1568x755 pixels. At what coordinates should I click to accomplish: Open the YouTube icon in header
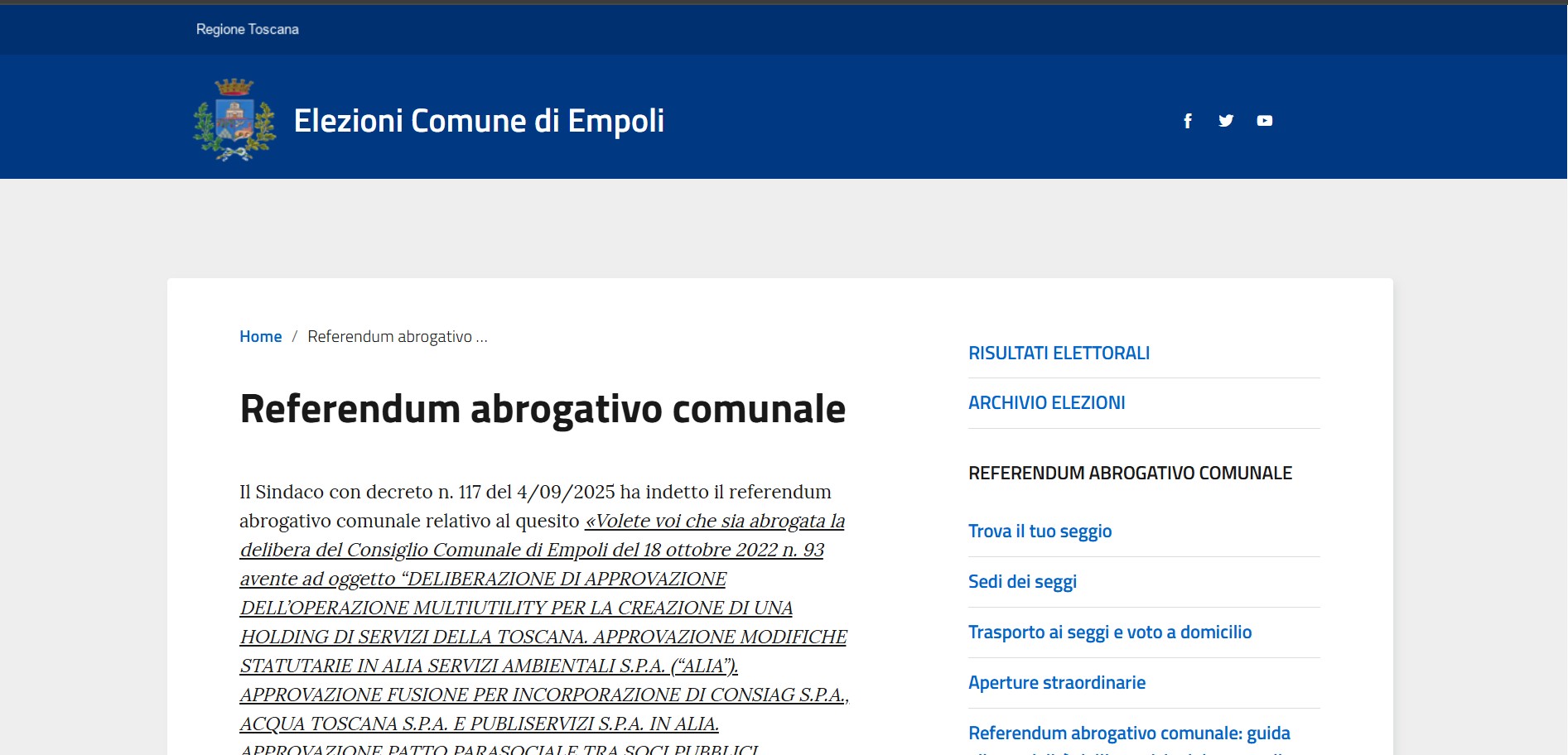1264,121
